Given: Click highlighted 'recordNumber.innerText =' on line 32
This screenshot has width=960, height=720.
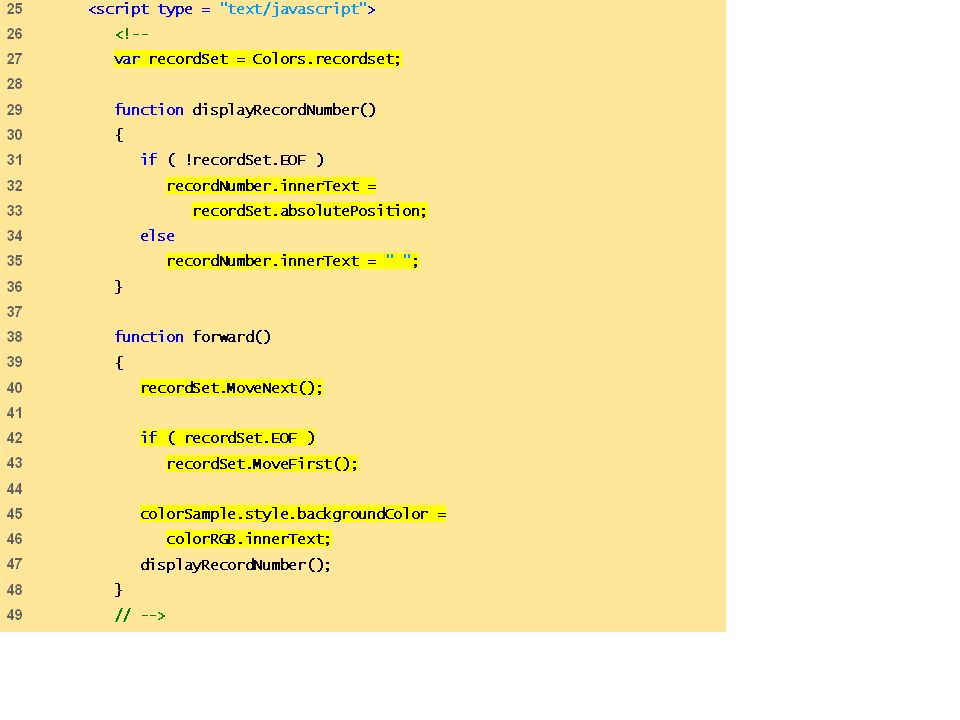Looking at the screenshot, I should 271,186.
